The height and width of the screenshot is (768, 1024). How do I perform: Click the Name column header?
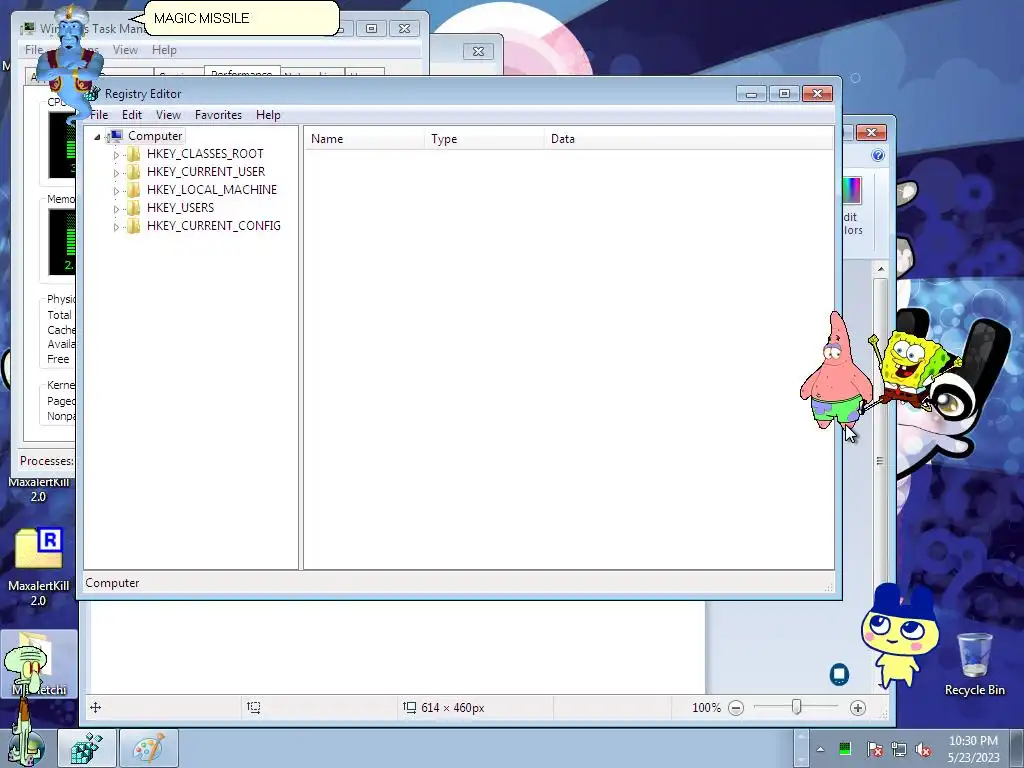[364, 138]
